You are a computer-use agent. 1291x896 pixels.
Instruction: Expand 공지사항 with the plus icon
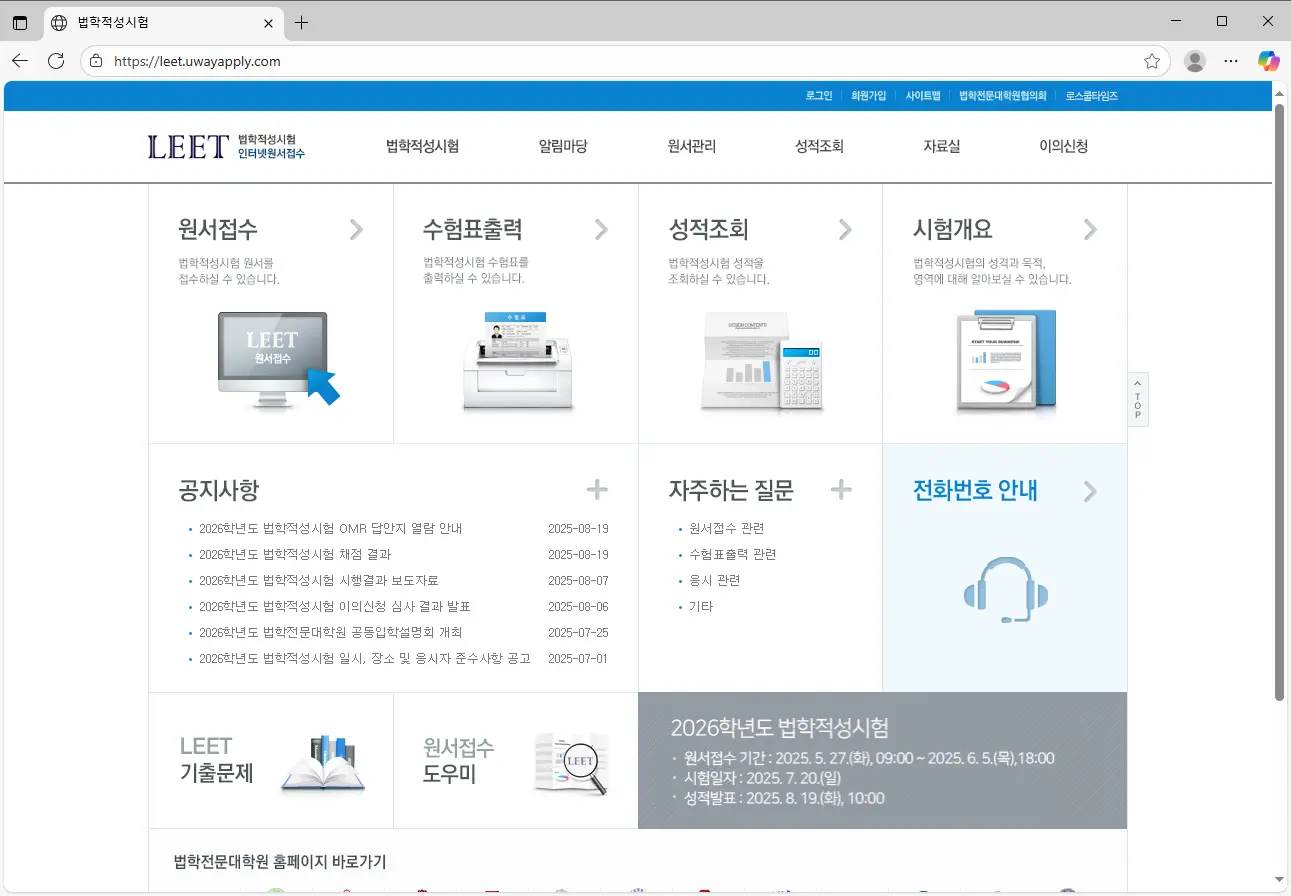pyautogui.click(x=597, y=489)
